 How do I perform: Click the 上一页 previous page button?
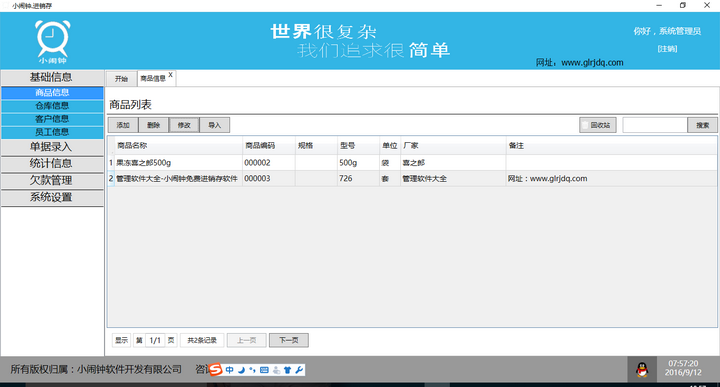[247, 340]
